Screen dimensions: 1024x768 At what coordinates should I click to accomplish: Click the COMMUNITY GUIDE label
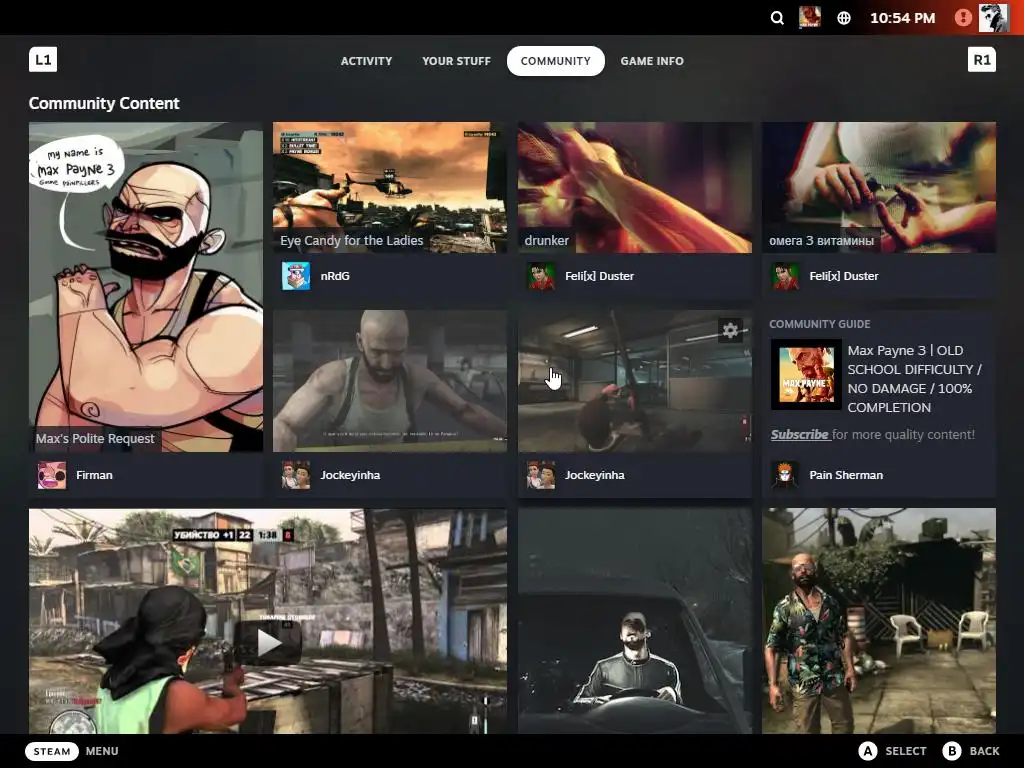click(x=820, y=324)
